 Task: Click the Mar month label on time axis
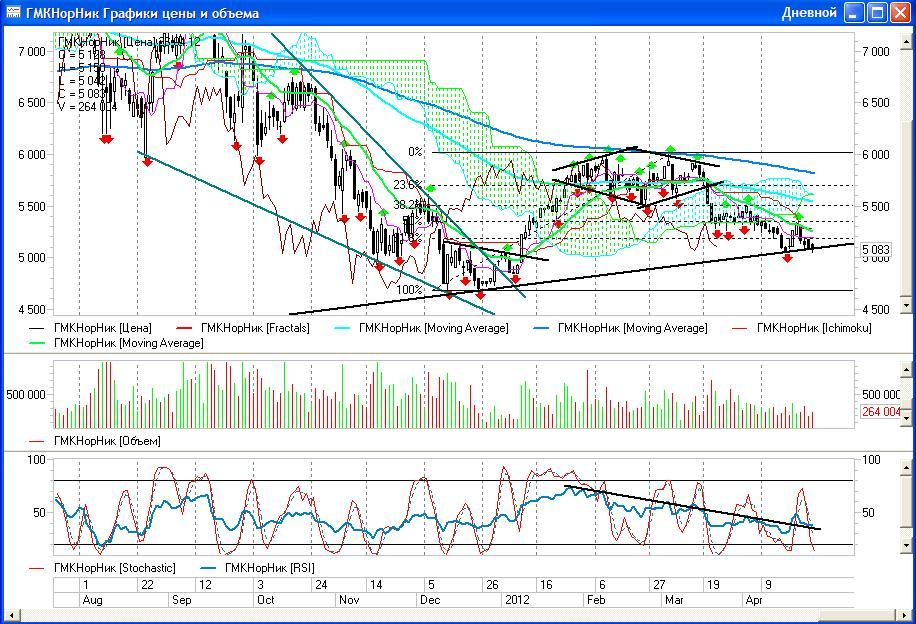coord(674,599)
